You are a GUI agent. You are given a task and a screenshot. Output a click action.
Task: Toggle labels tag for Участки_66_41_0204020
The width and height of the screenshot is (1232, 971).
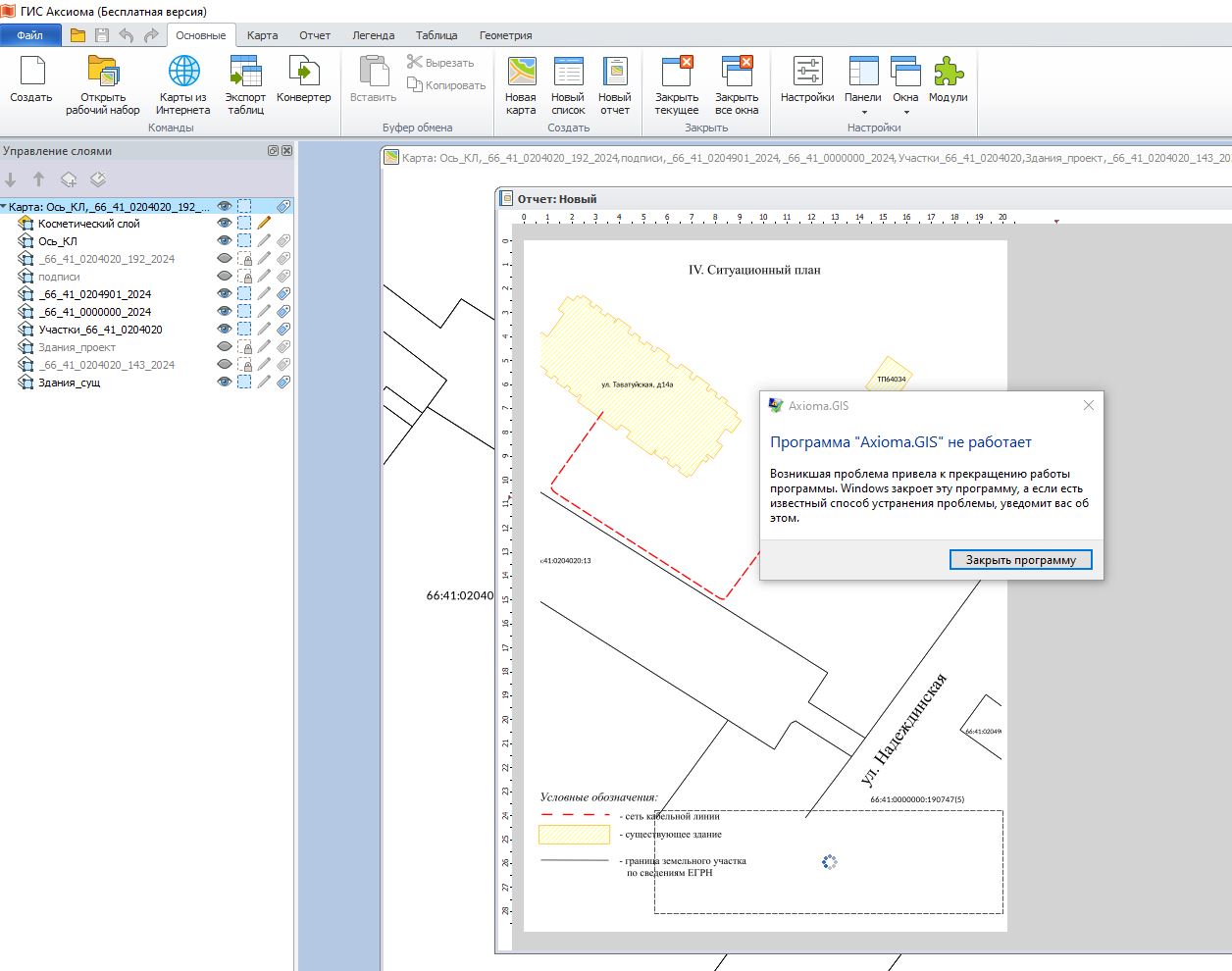click(283, 330)
